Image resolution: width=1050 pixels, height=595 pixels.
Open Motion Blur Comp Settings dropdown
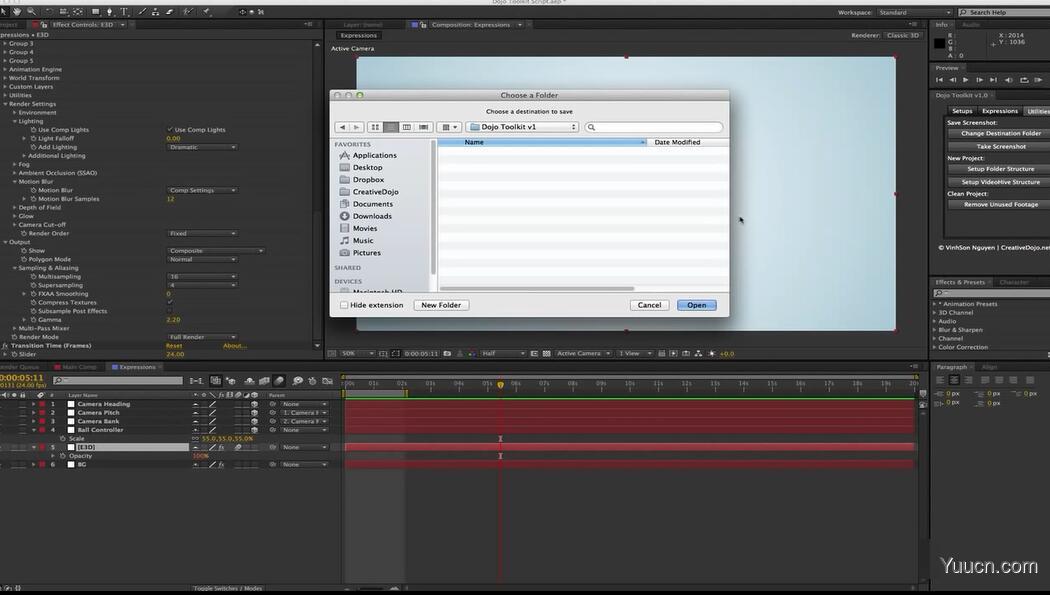pyautogui.click(x=202, y=191)
